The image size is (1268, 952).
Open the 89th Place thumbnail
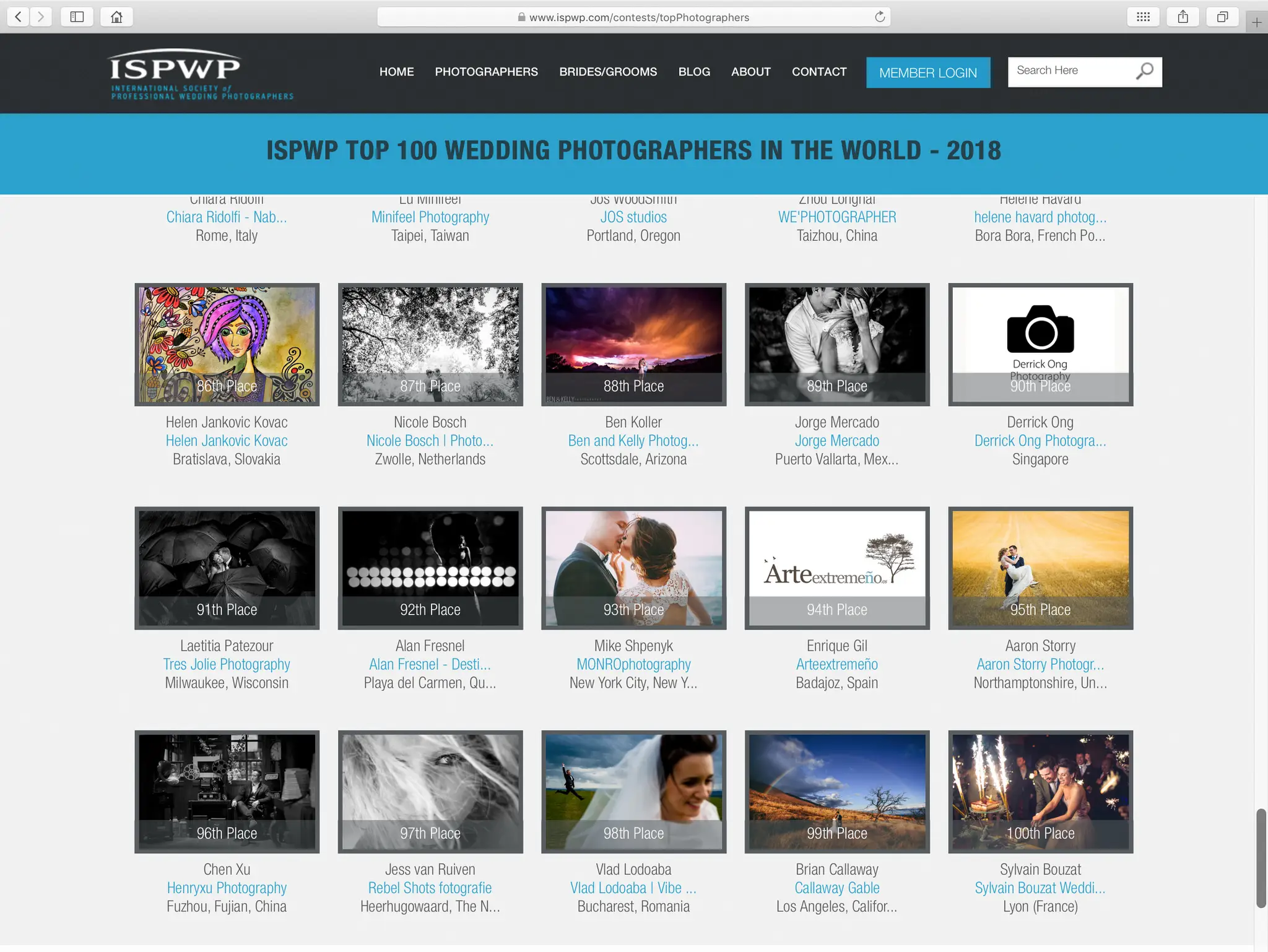(837, 345)
